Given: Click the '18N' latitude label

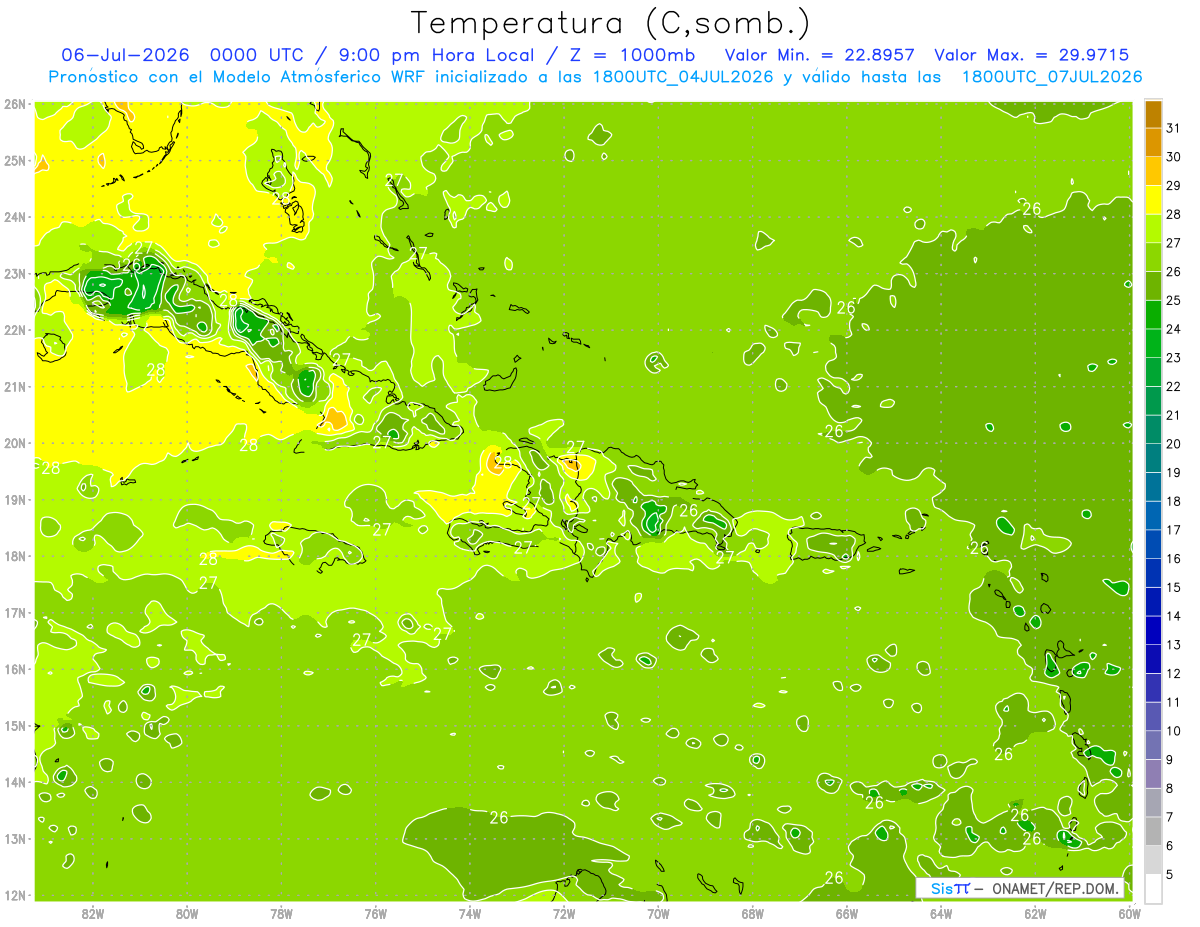Looking at the screenshot, I should pos(14,556).
